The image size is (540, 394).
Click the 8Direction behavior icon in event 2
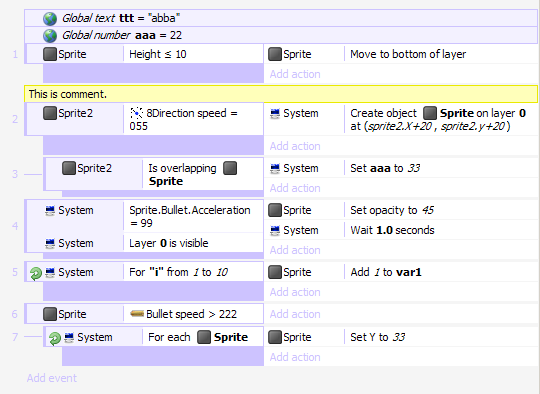(136, 113)
